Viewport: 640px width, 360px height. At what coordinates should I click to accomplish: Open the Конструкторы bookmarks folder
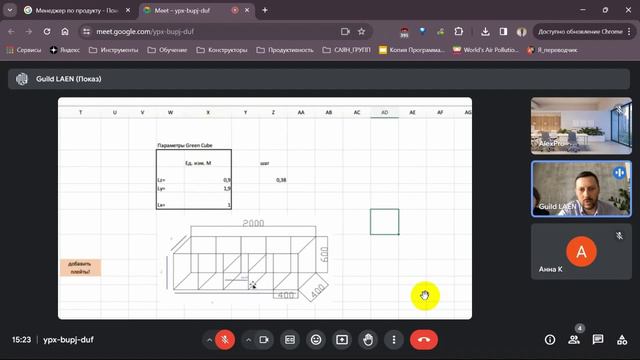pos(222,50)
